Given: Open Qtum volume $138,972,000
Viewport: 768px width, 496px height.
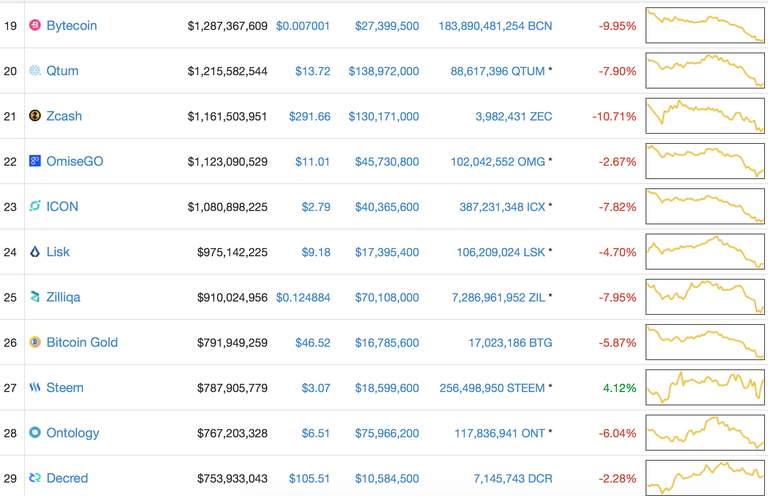Looking at the screenshot, I should (x=384, y=71).
